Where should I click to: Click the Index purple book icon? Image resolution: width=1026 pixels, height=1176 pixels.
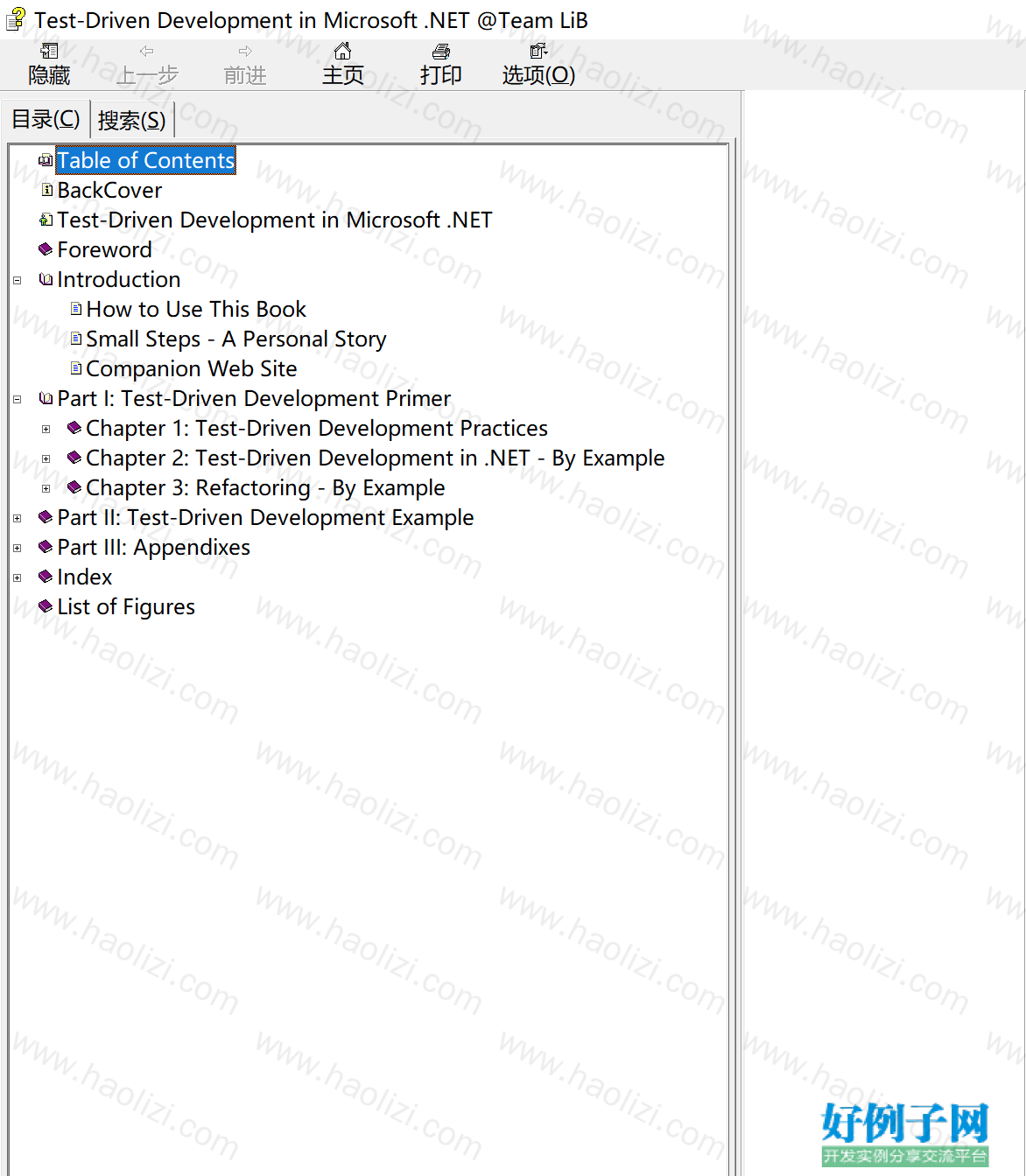point(46,577)
